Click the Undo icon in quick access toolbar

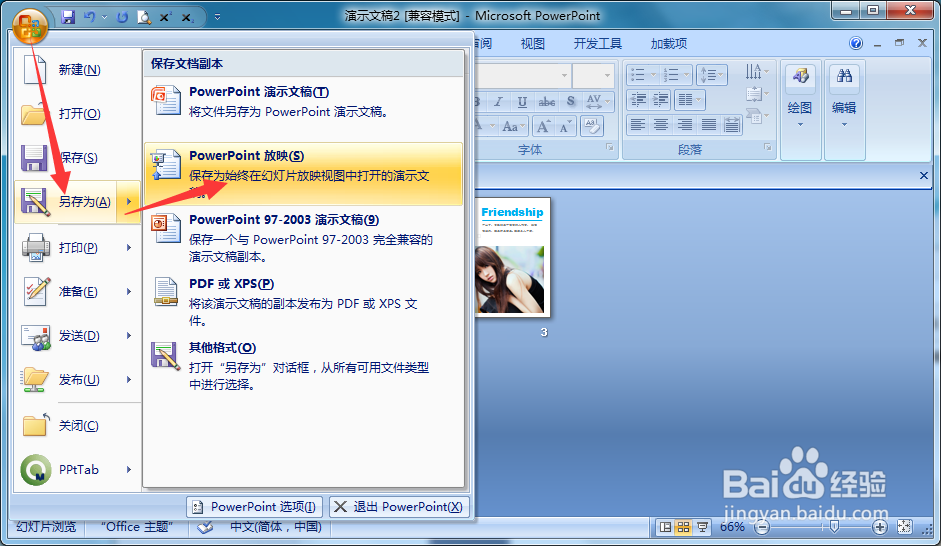[x=89, y=17]
